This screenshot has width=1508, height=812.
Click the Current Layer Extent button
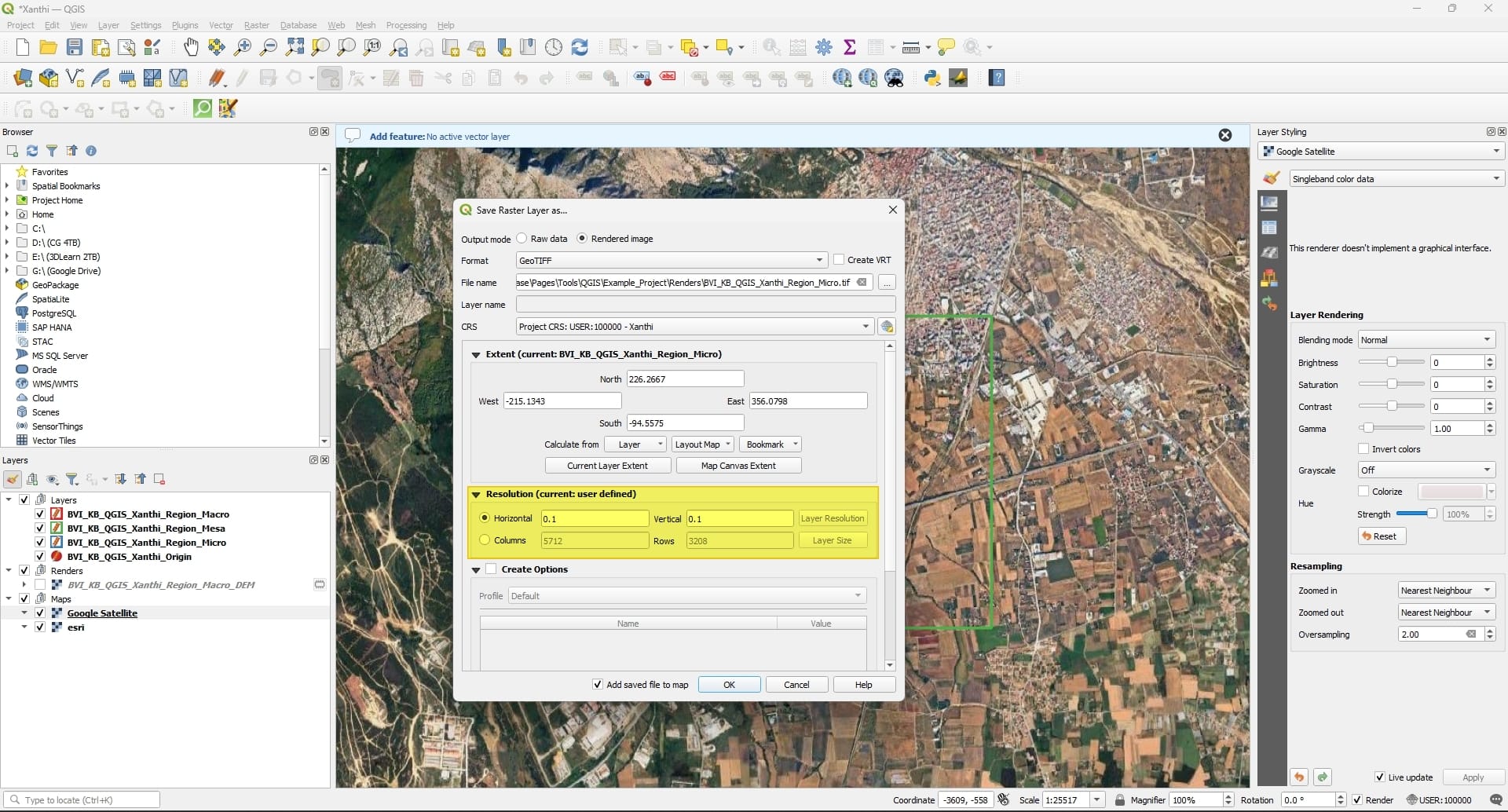click(x=608, y=466)
